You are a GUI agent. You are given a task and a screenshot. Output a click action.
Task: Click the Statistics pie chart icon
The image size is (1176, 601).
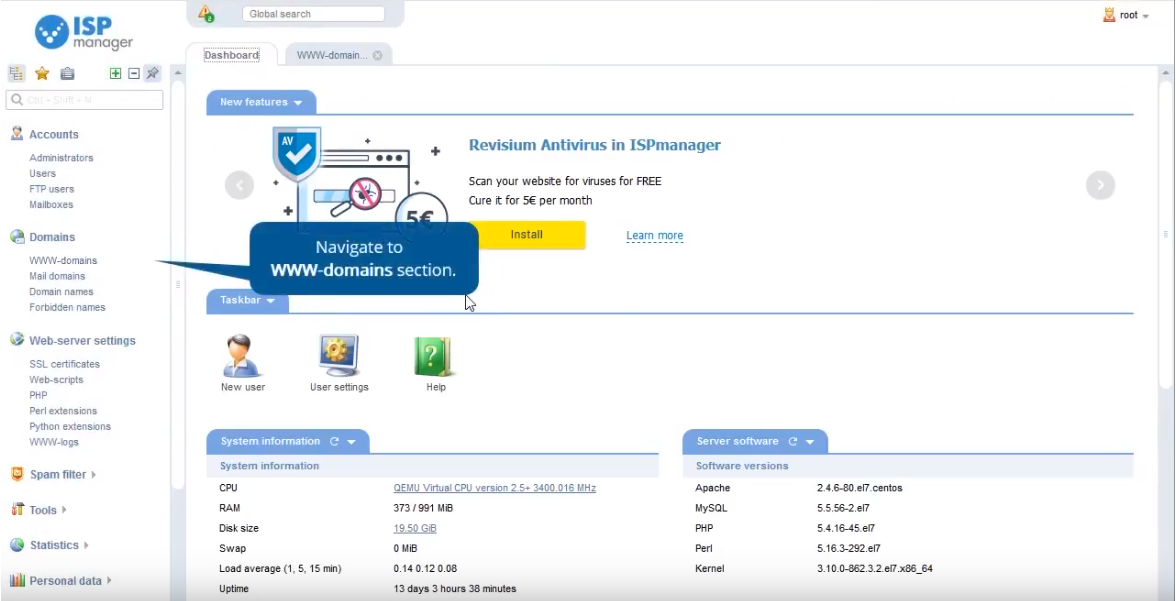[x=17, y=545]
